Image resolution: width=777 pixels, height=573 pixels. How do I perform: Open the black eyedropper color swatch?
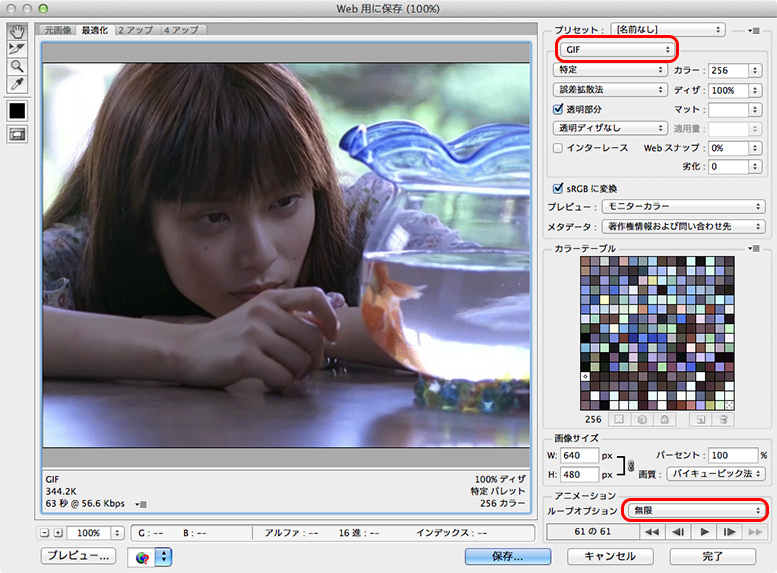tap(17, 111)
